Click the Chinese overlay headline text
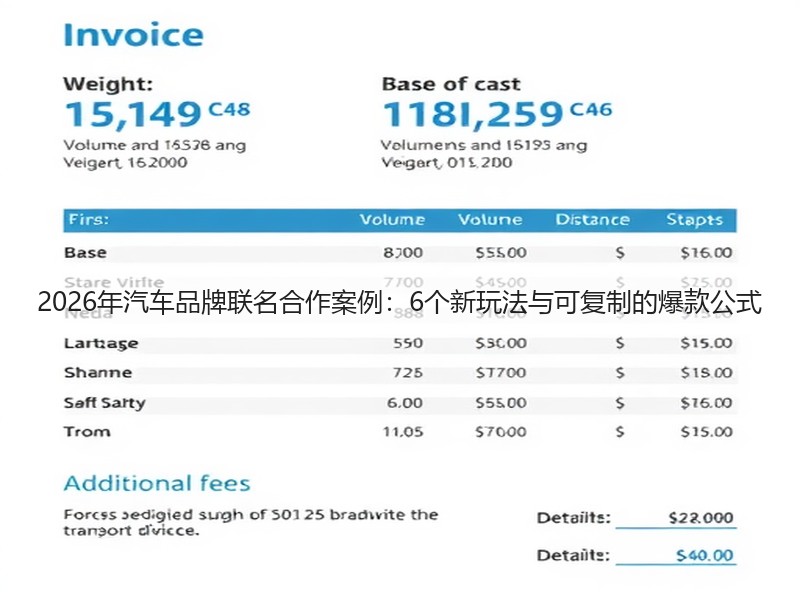Screen dimensions: 800x600 [x=399, y=302]
